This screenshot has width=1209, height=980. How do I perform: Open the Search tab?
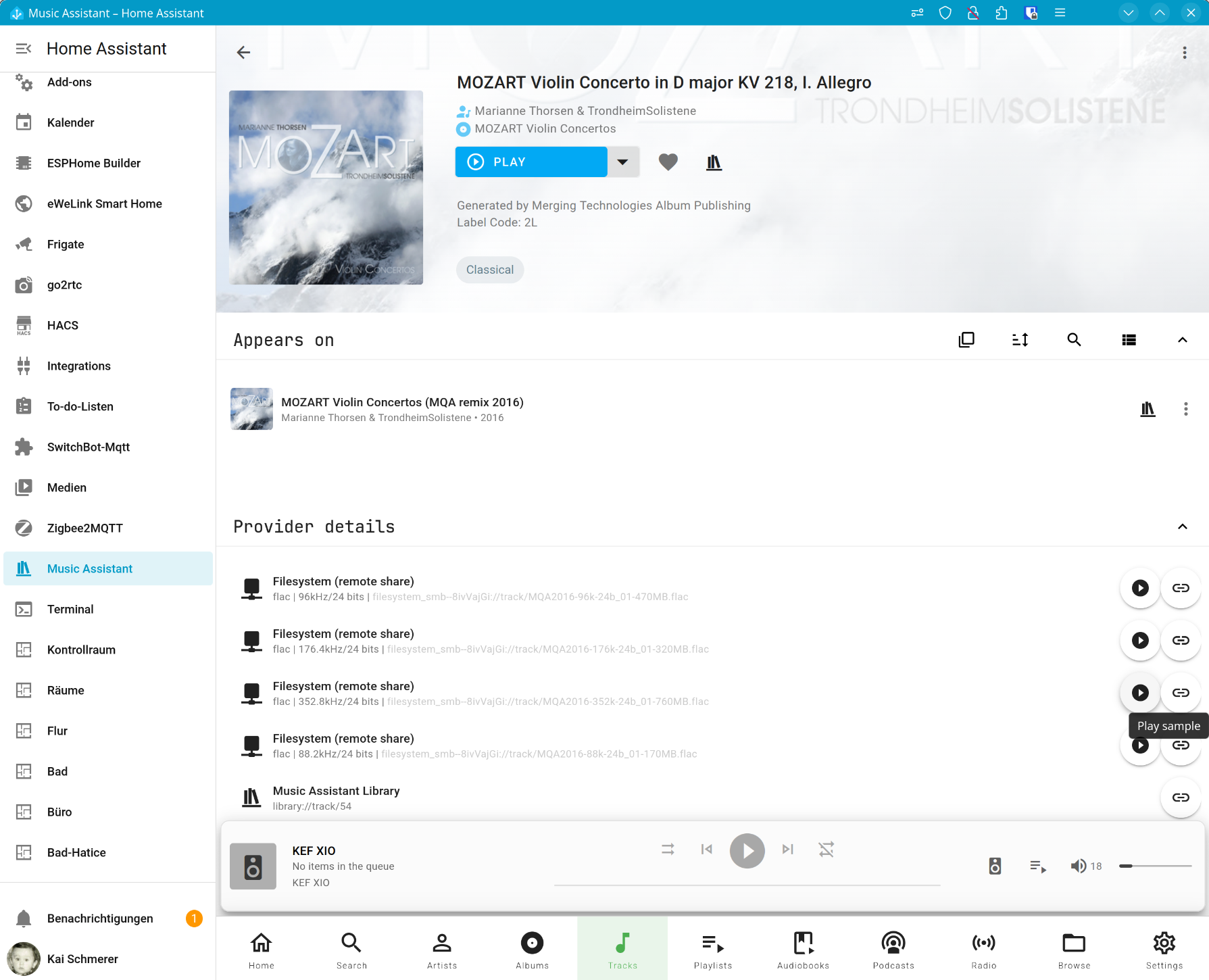351,949
